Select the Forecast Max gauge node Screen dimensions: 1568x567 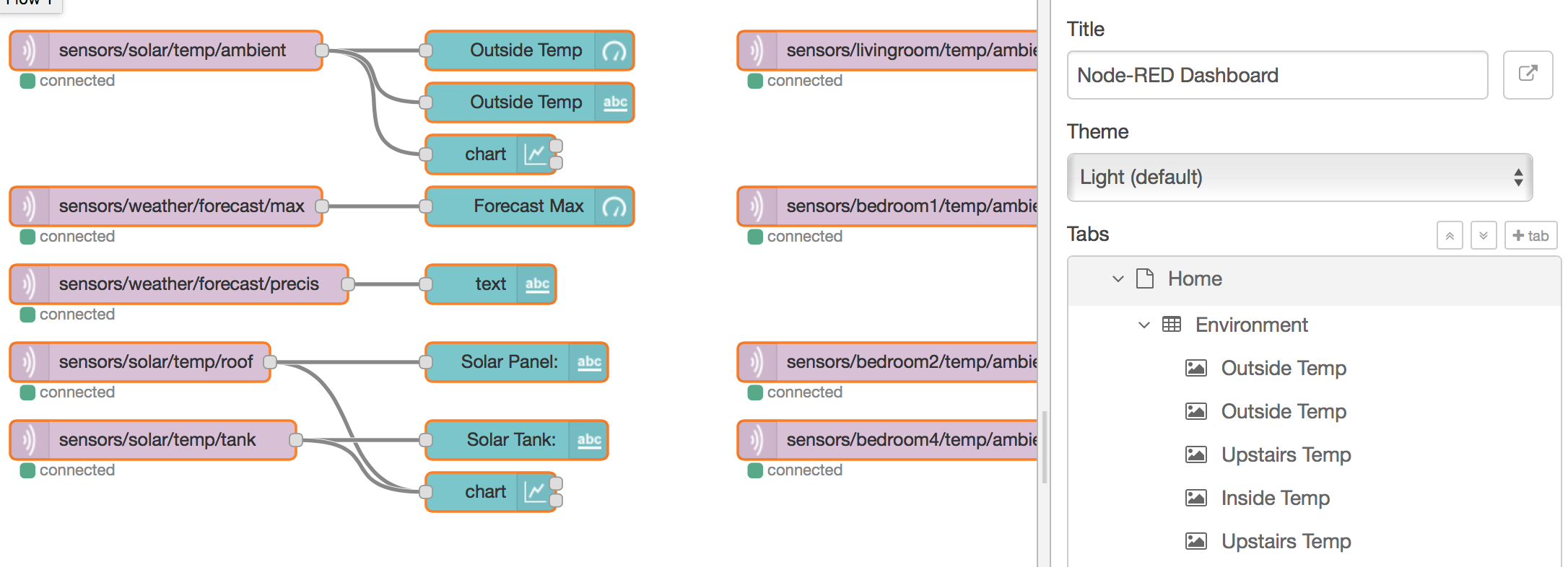click(x=530, y=206)
